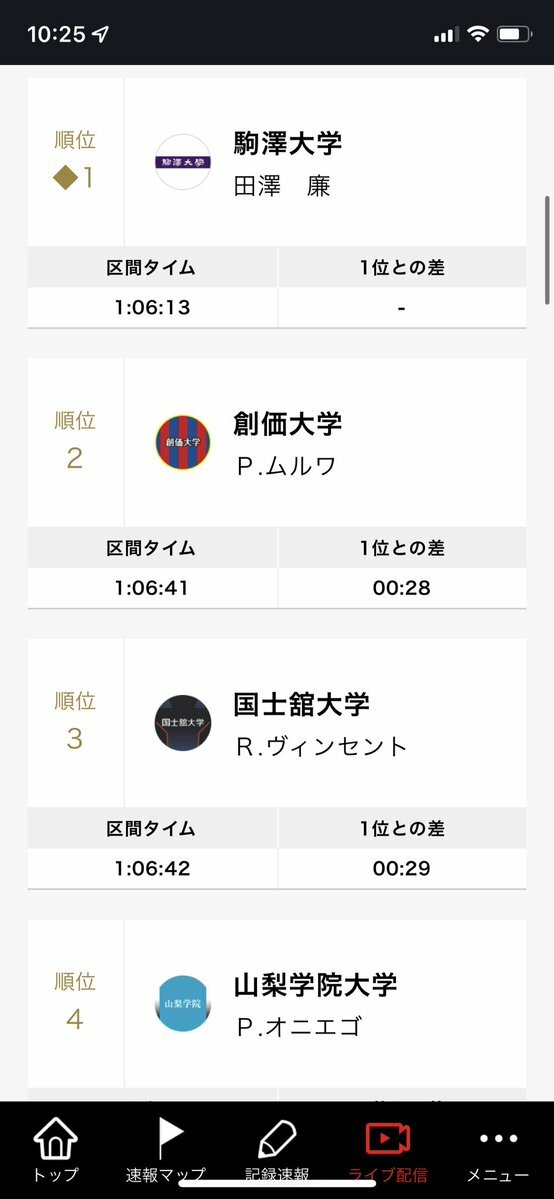554x1199 pixels.
Task: Tap runner name R.ヴィンセント
Action: [321, 747]
